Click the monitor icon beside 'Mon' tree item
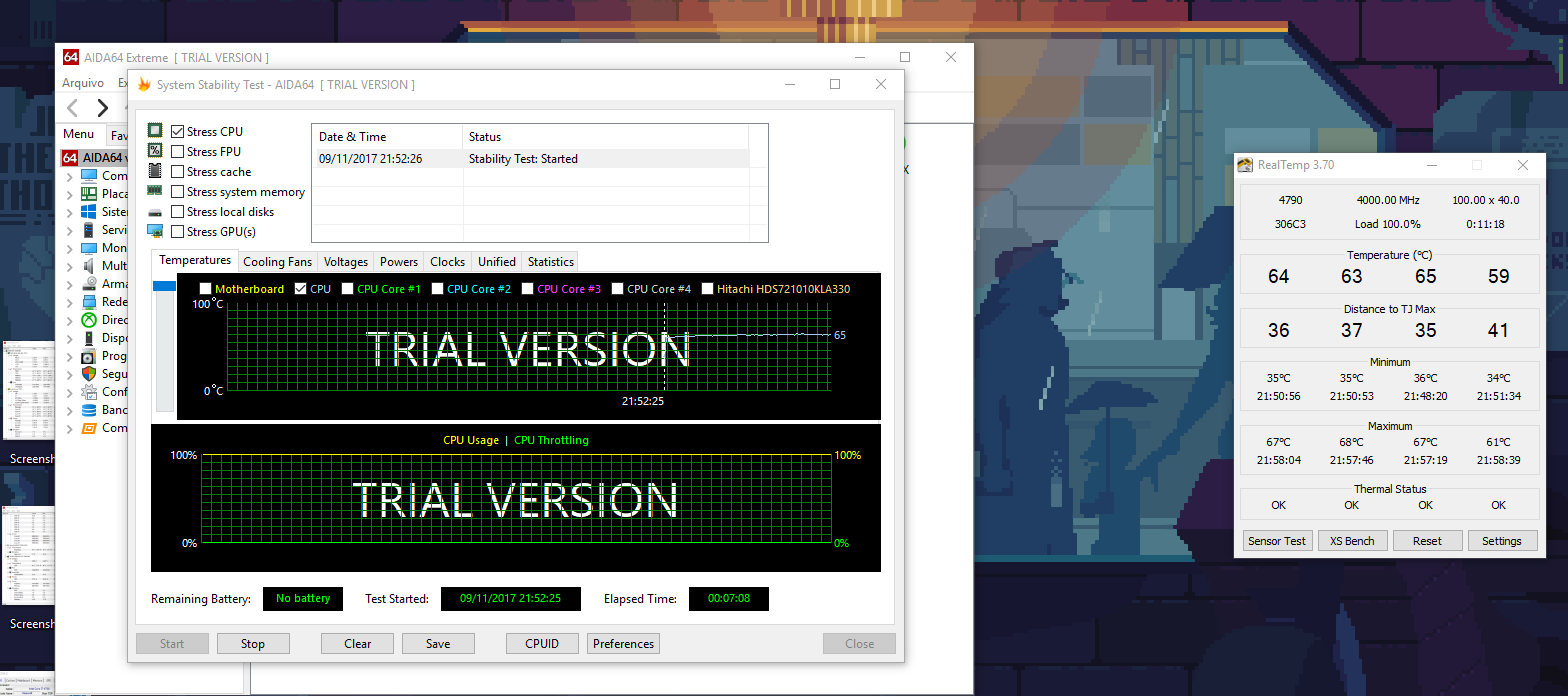 click(x=89, y=248)
